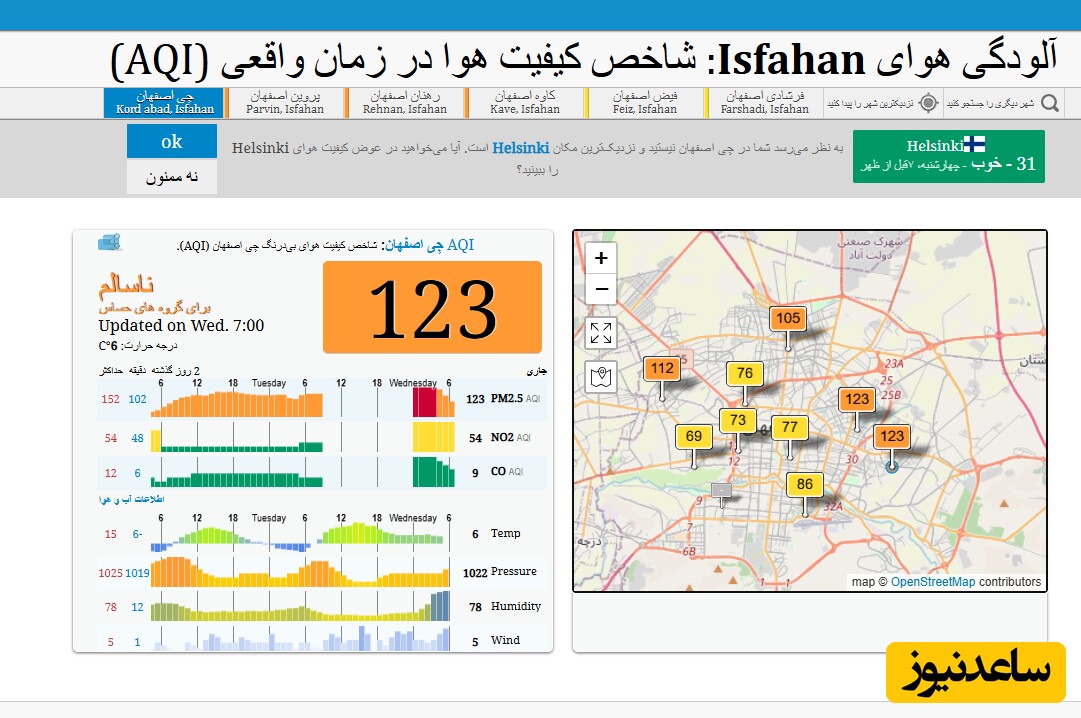Click the ساعدنیوز yellow logo

(976, 672)
